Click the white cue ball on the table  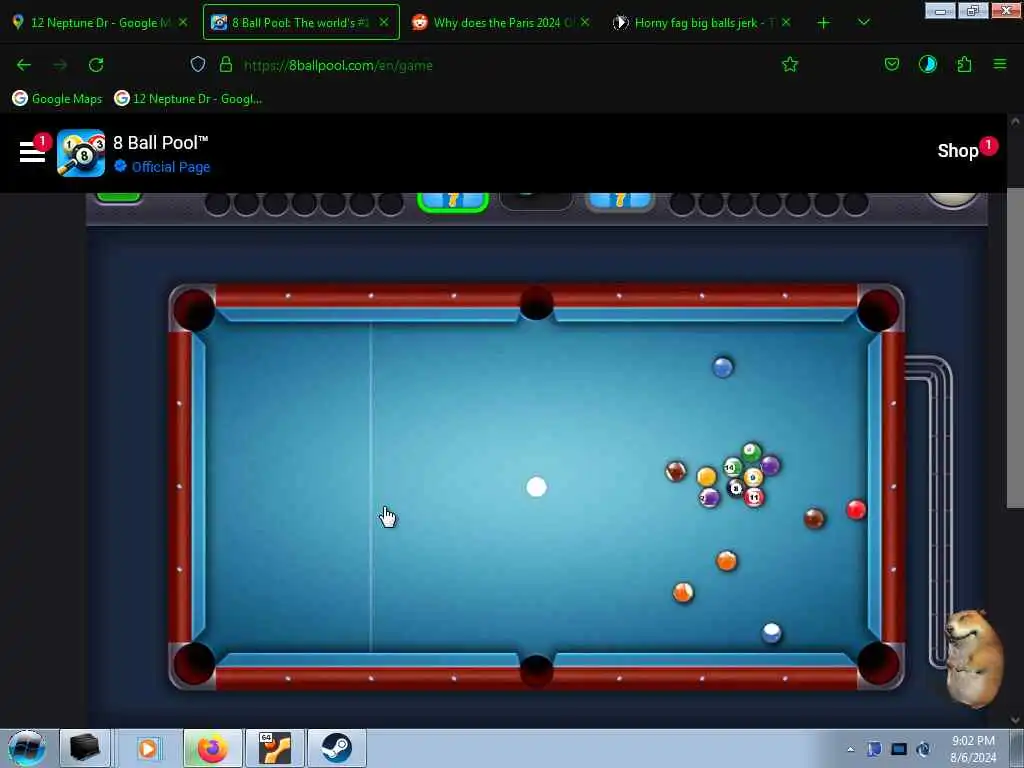click(536, 487)
